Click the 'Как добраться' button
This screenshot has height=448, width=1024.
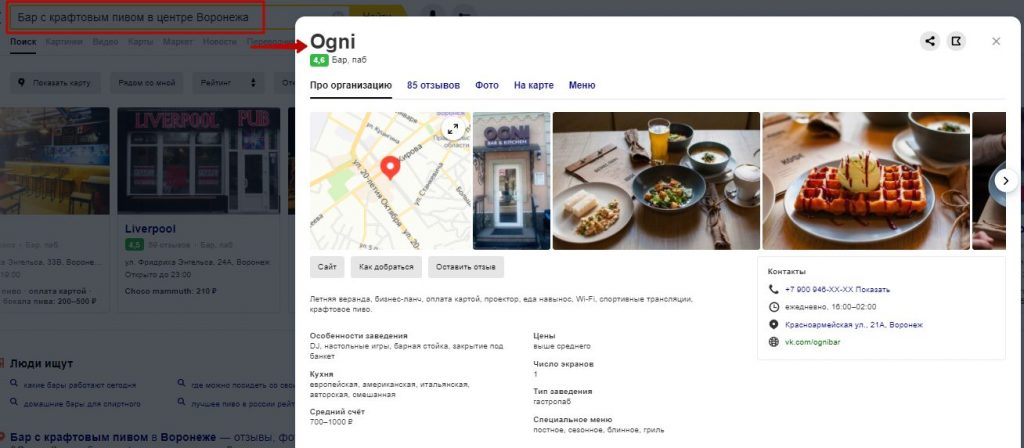click(x=386, y=267)
